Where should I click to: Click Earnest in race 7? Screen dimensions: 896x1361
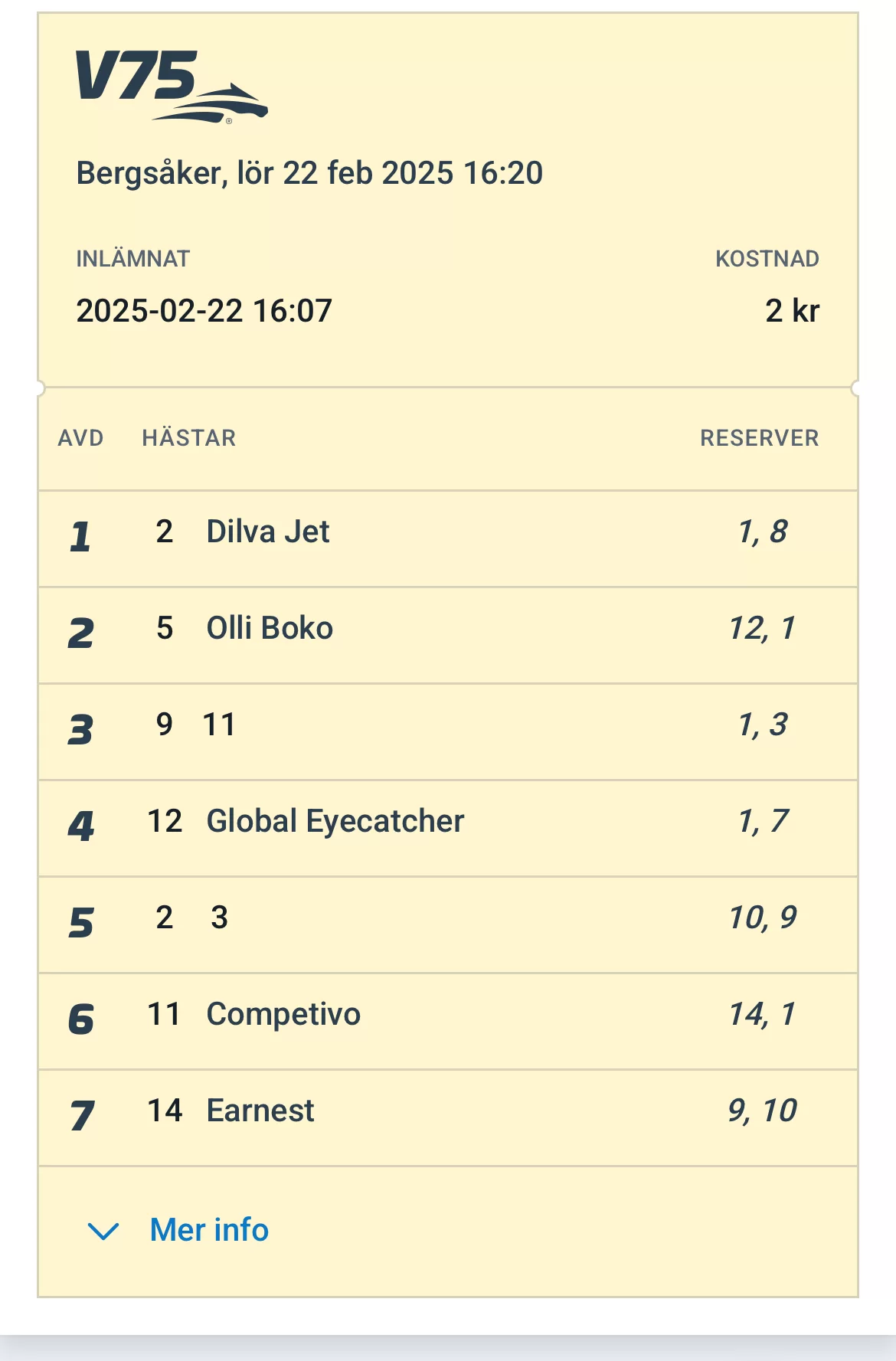pos(260,1111)
